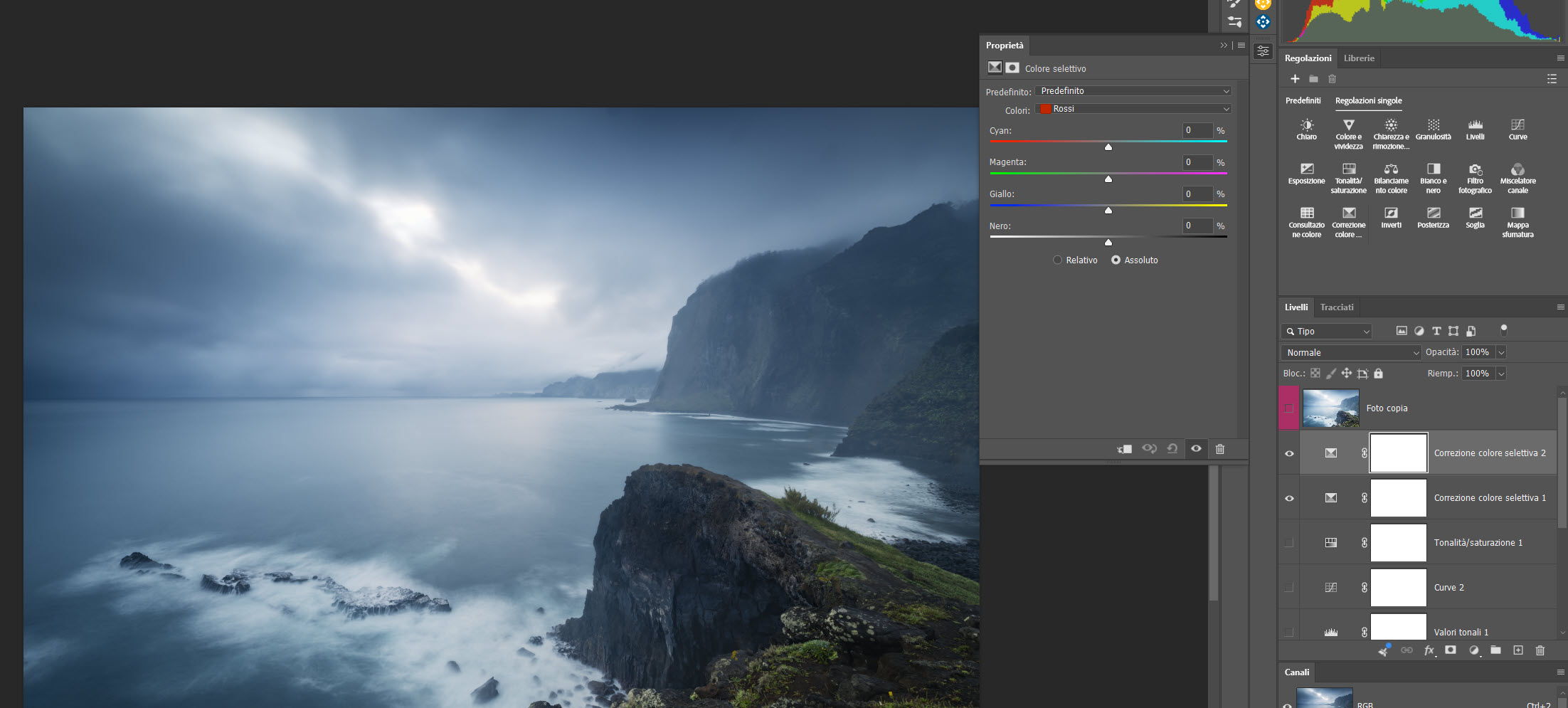Hide Correzione colore selettiva 1 layer
This screenshot has width=1568, height=708.
point(1289,498)
